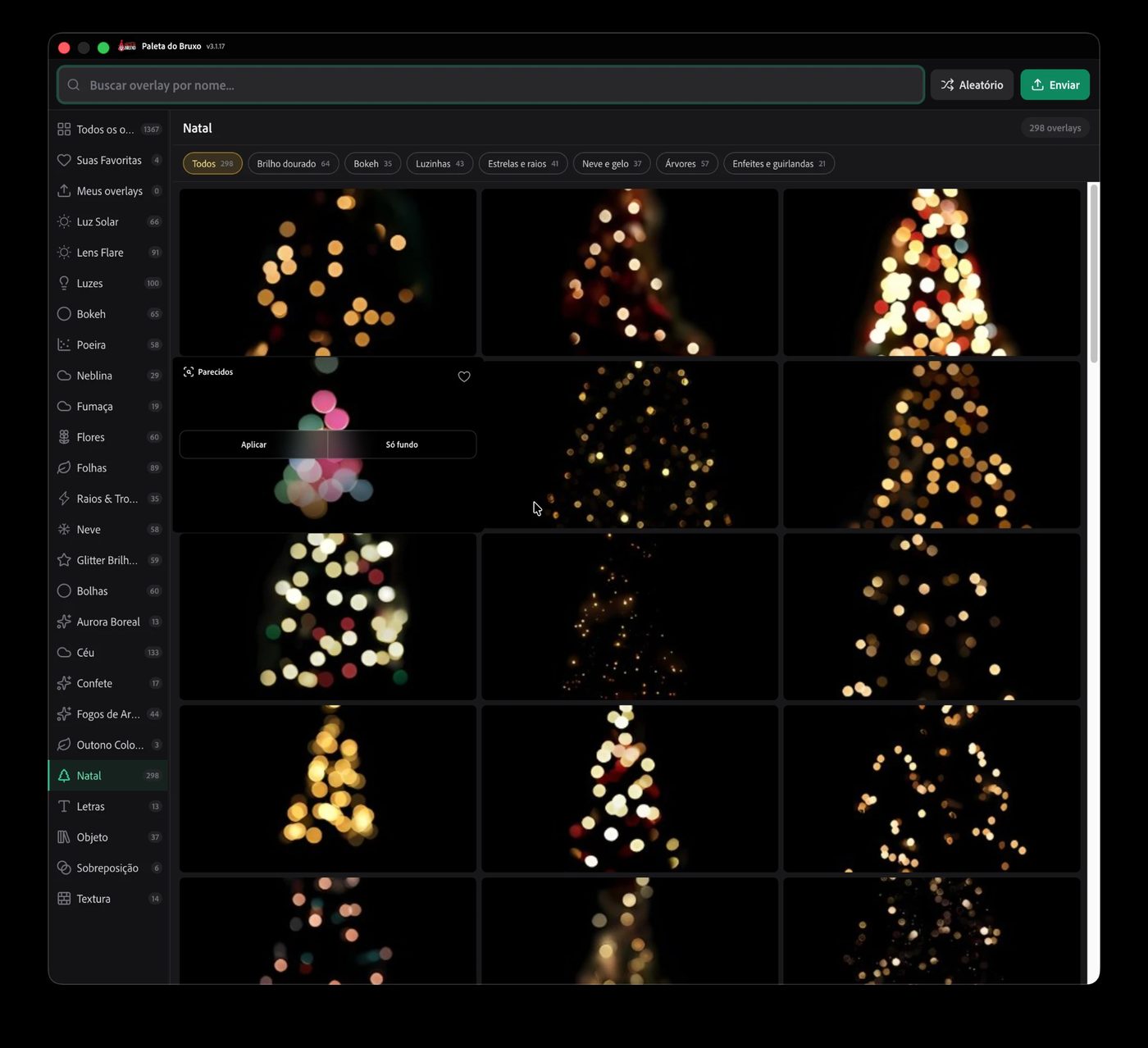The height and width of the screenshot is (1048, 1148).
Task: Click the Suas Favoritas heart icon
Action: pos(64,160)
